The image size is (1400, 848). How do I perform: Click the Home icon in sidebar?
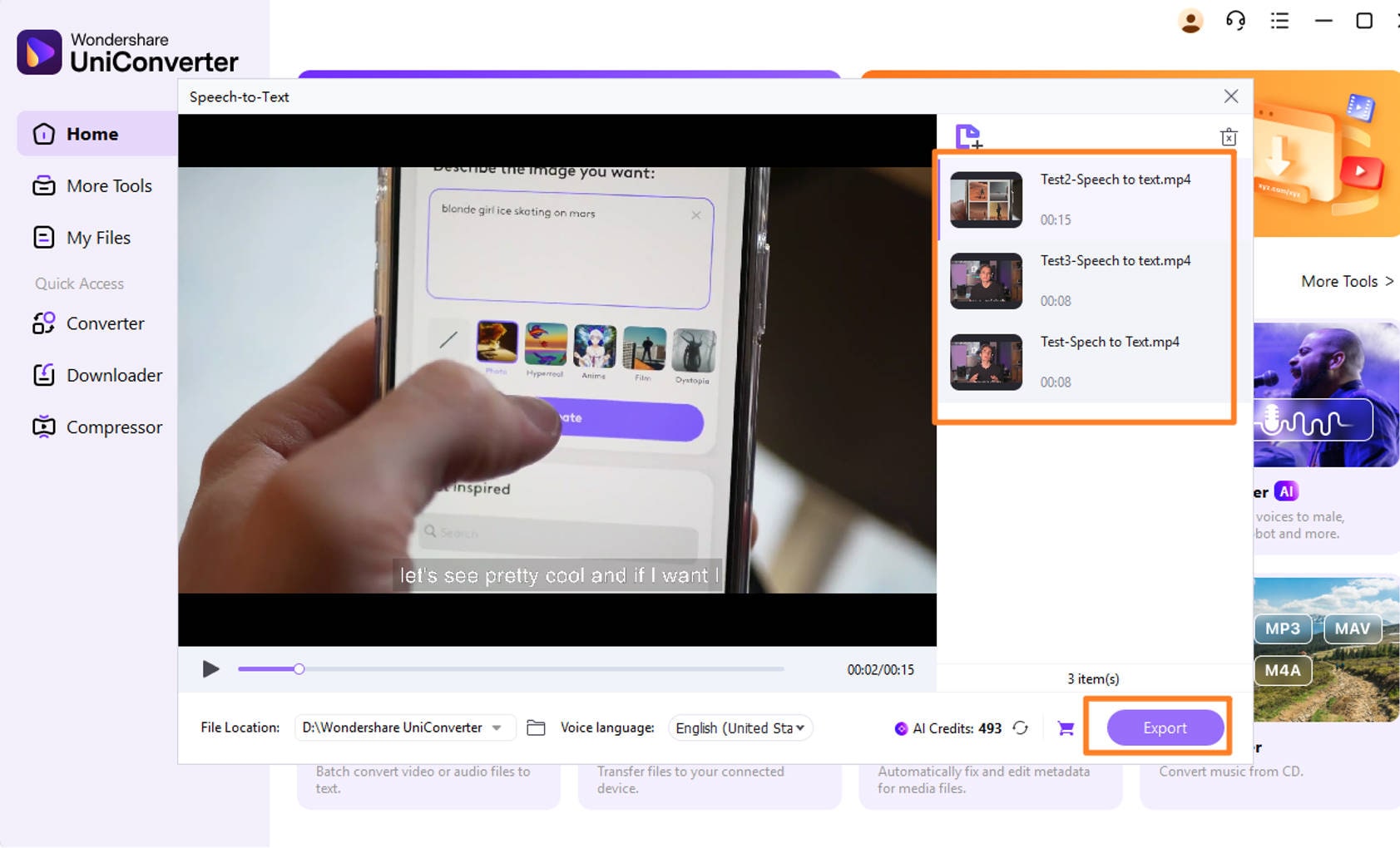click(44, 134)
